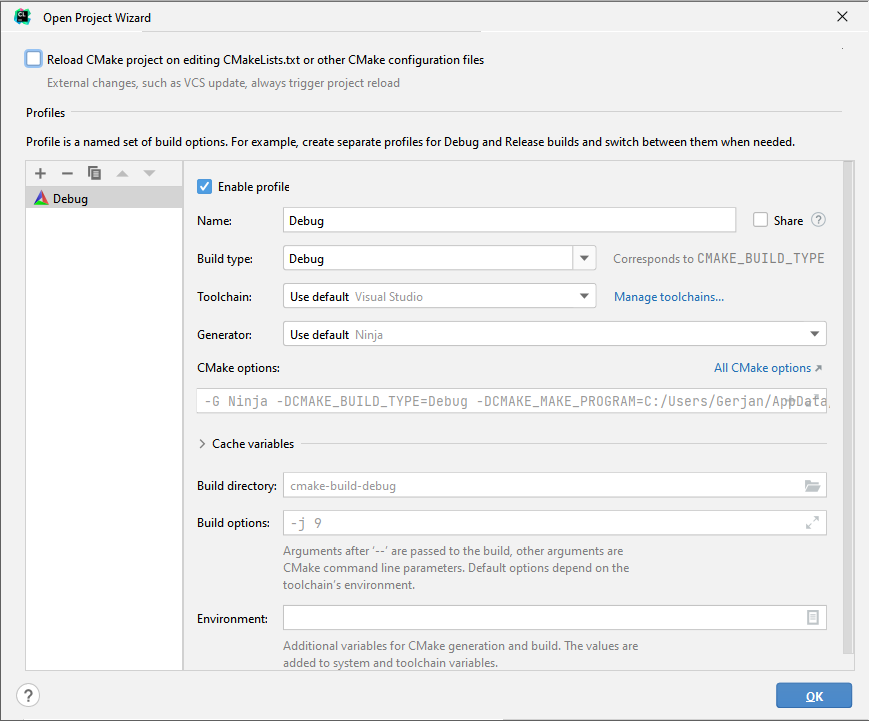Uncheck the Enable profile checkbox
Viewport: 869px width, 721px height.
[205, 187]
